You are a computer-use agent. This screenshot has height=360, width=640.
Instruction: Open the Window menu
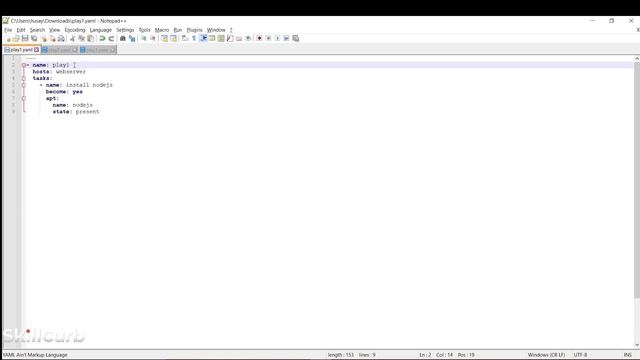(216, 30)
